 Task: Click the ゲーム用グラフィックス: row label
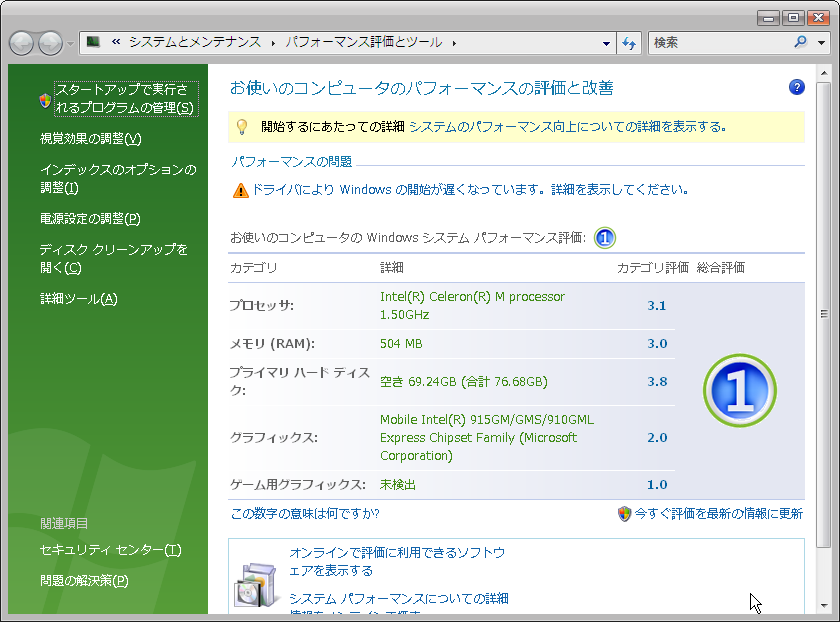click(298, 485)
